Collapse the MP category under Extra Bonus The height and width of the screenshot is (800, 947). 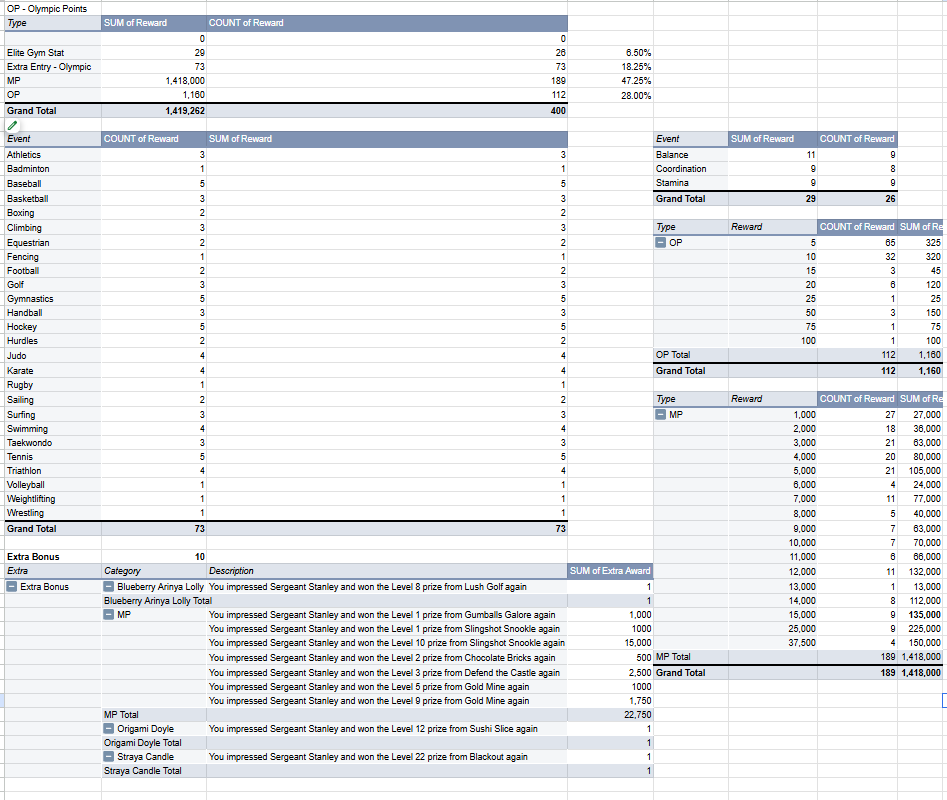click(109, 615)
